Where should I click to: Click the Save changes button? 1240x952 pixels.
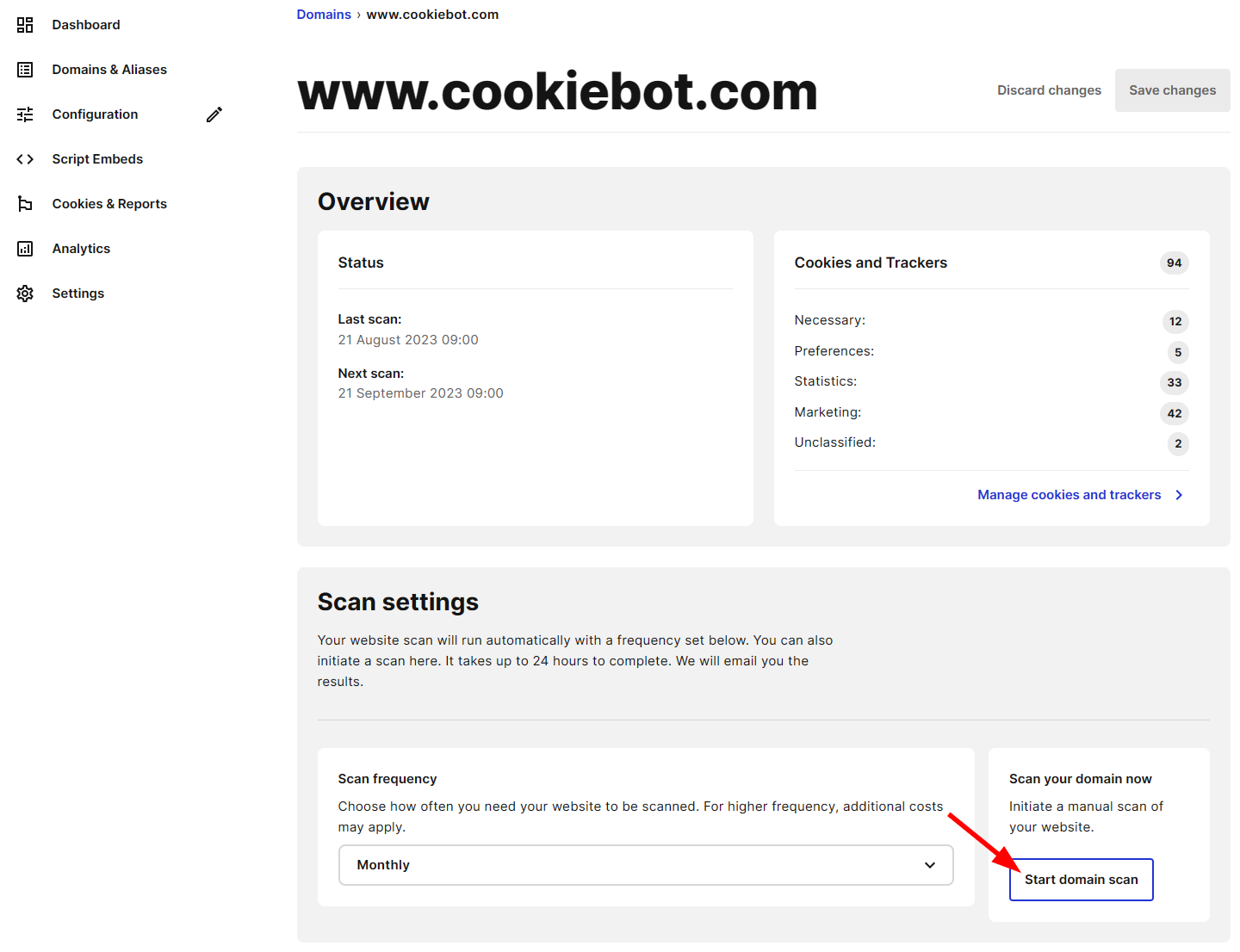click(1172, 90)
